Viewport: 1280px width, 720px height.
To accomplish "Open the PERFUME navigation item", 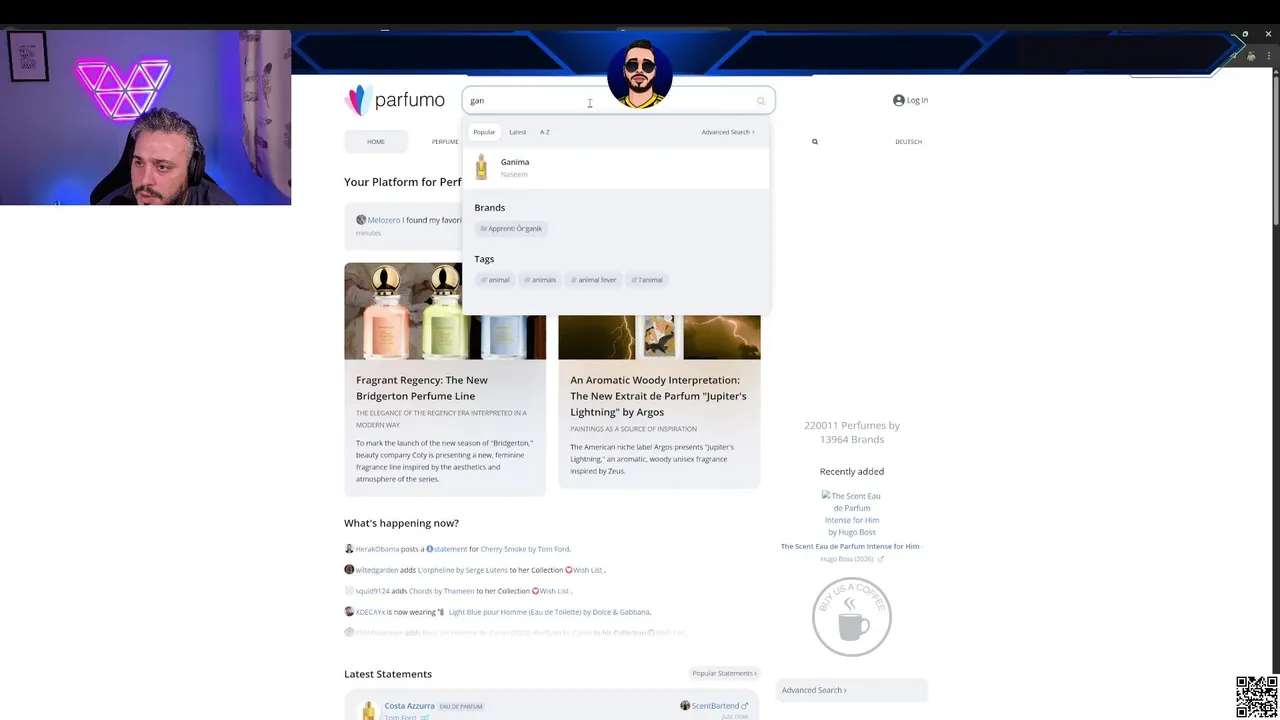I will coord(445,142).
